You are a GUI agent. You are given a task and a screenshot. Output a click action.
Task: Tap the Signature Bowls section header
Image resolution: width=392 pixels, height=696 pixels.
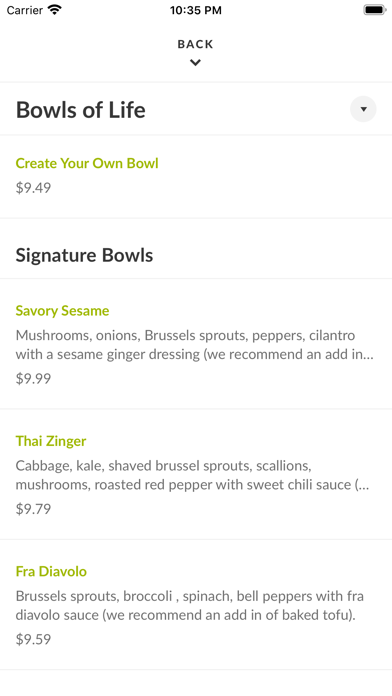[x=84, y=255]
